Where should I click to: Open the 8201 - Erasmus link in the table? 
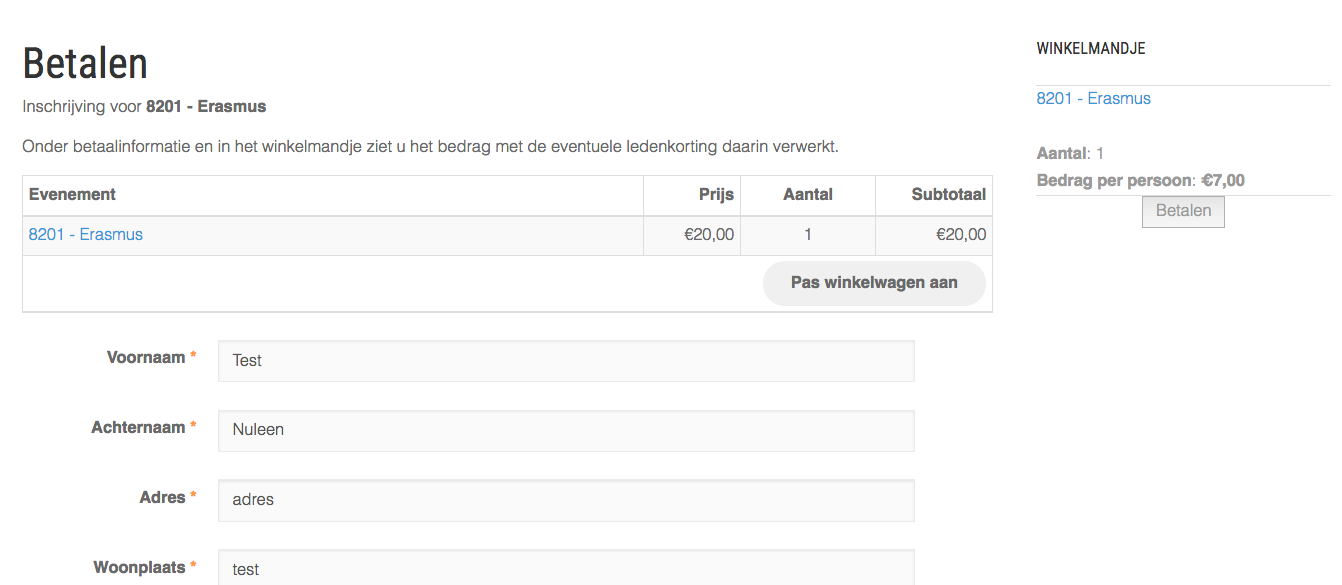pyautogui.click(x=85, y=235)
